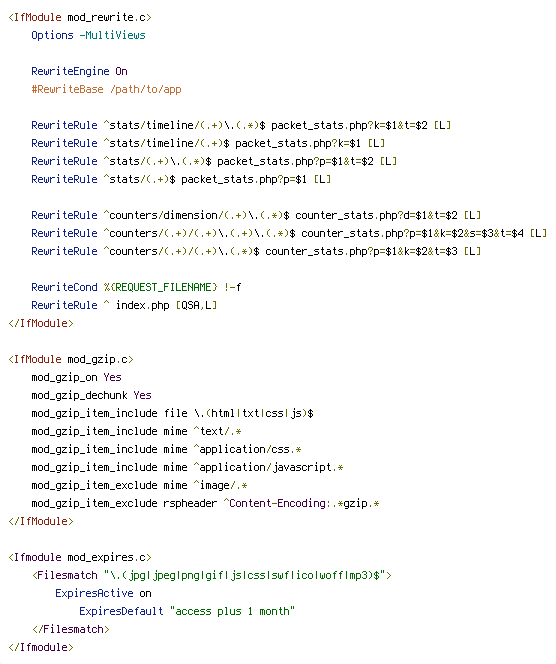
Task: Click the mod_gzip_item_include file pattern line
Action: (x=172, y=413)
